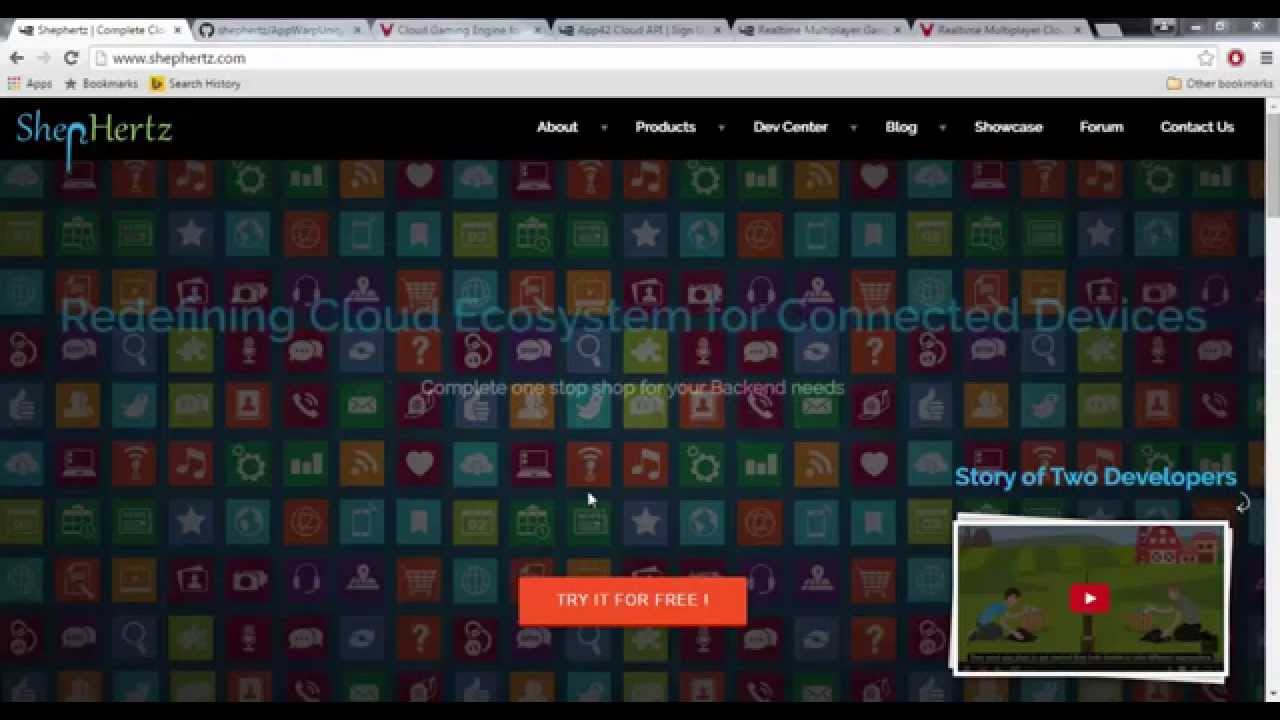Visit the Forum link

coord(1101,127)
